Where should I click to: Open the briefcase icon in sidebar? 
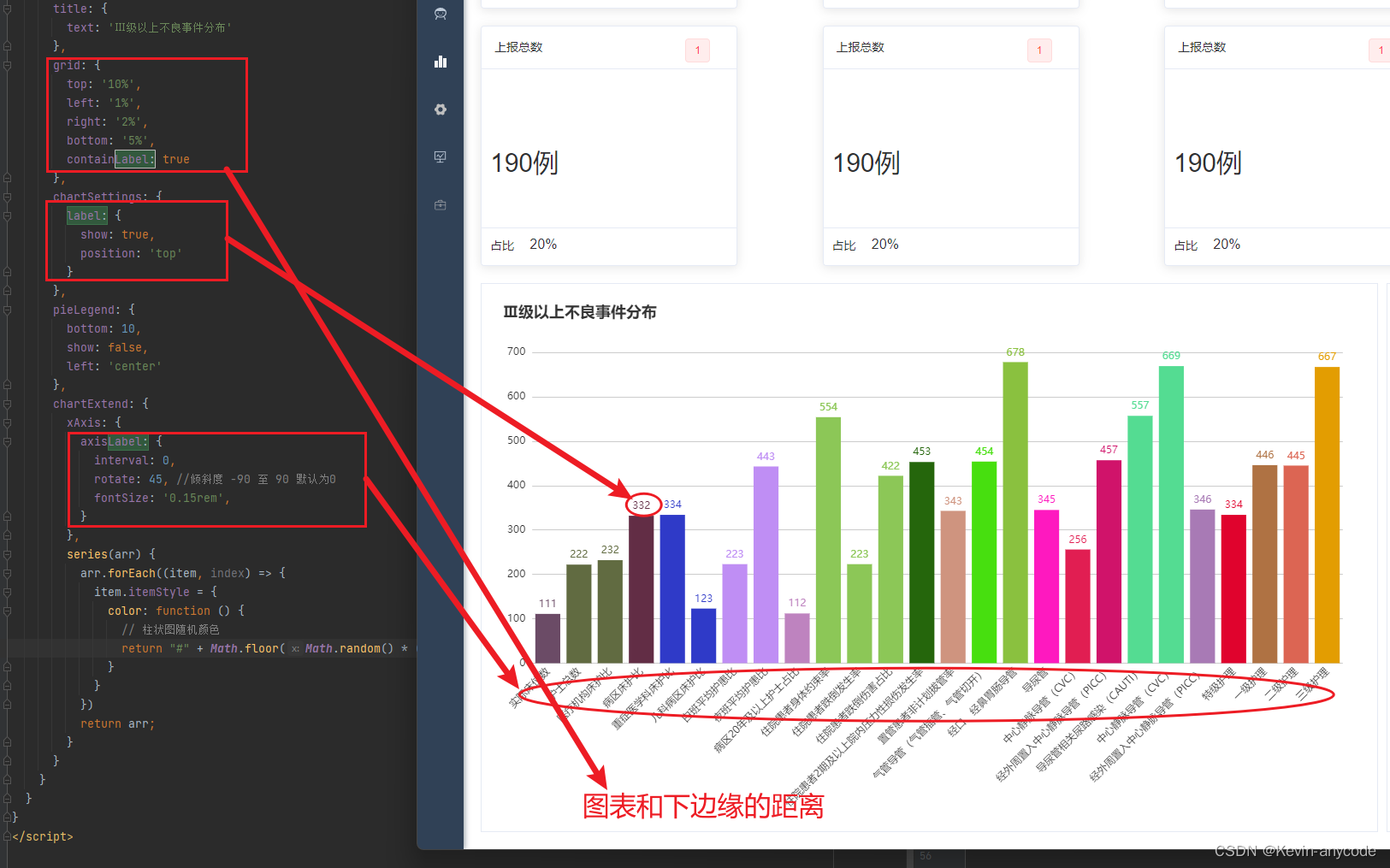[x=441, y=205]
